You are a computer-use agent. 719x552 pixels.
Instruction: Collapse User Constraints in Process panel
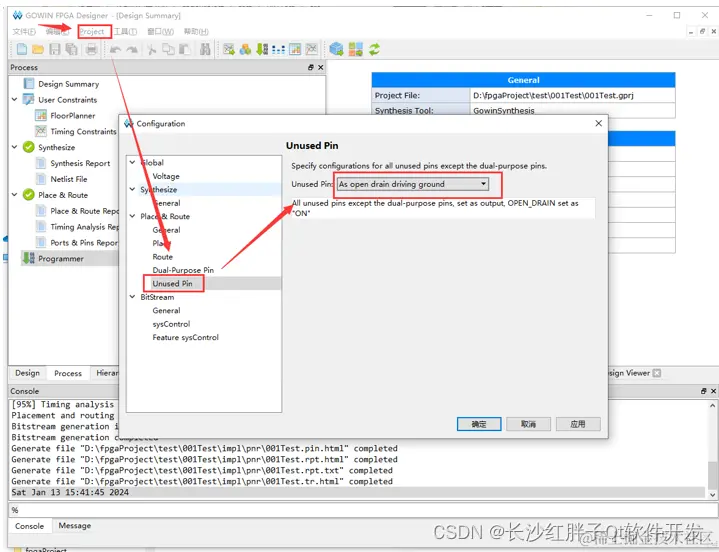pos(14,99)
